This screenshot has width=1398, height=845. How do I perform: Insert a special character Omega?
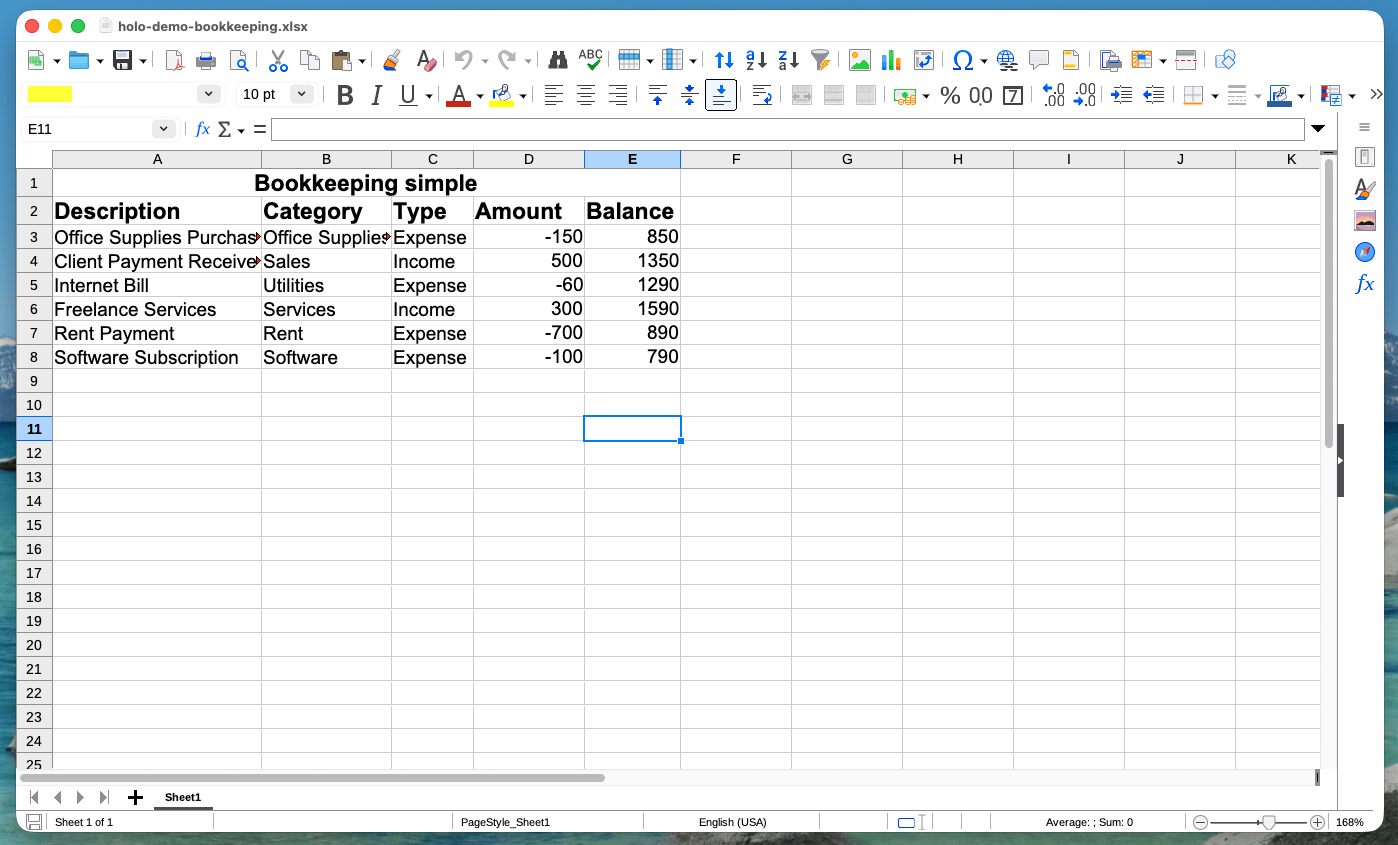click(963, 61)
